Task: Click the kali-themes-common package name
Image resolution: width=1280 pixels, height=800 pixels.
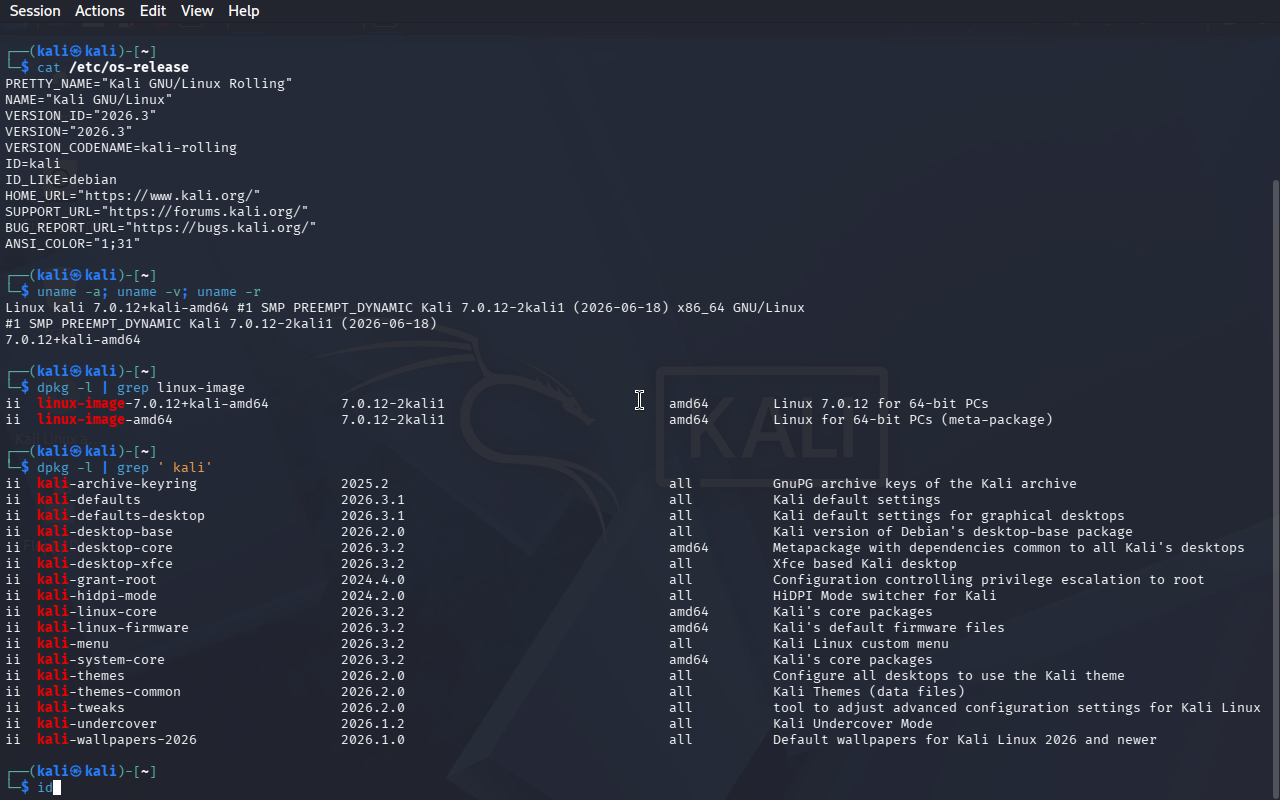Action: (x=109, y=692)
